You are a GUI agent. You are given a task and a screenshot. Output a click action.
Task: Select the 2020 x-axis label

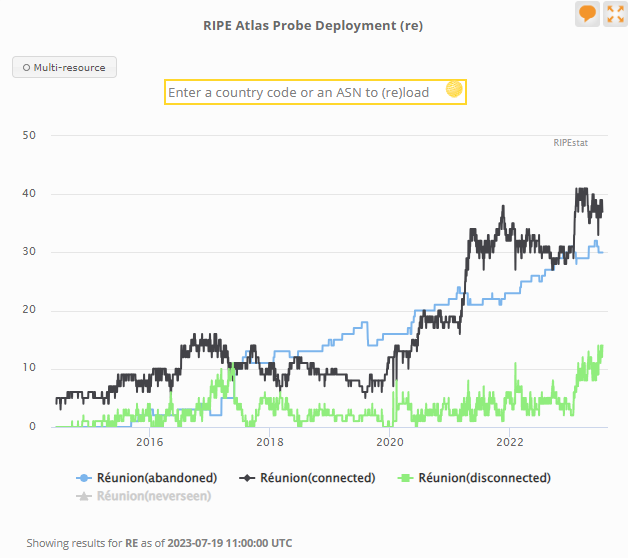tap(390, 442)
